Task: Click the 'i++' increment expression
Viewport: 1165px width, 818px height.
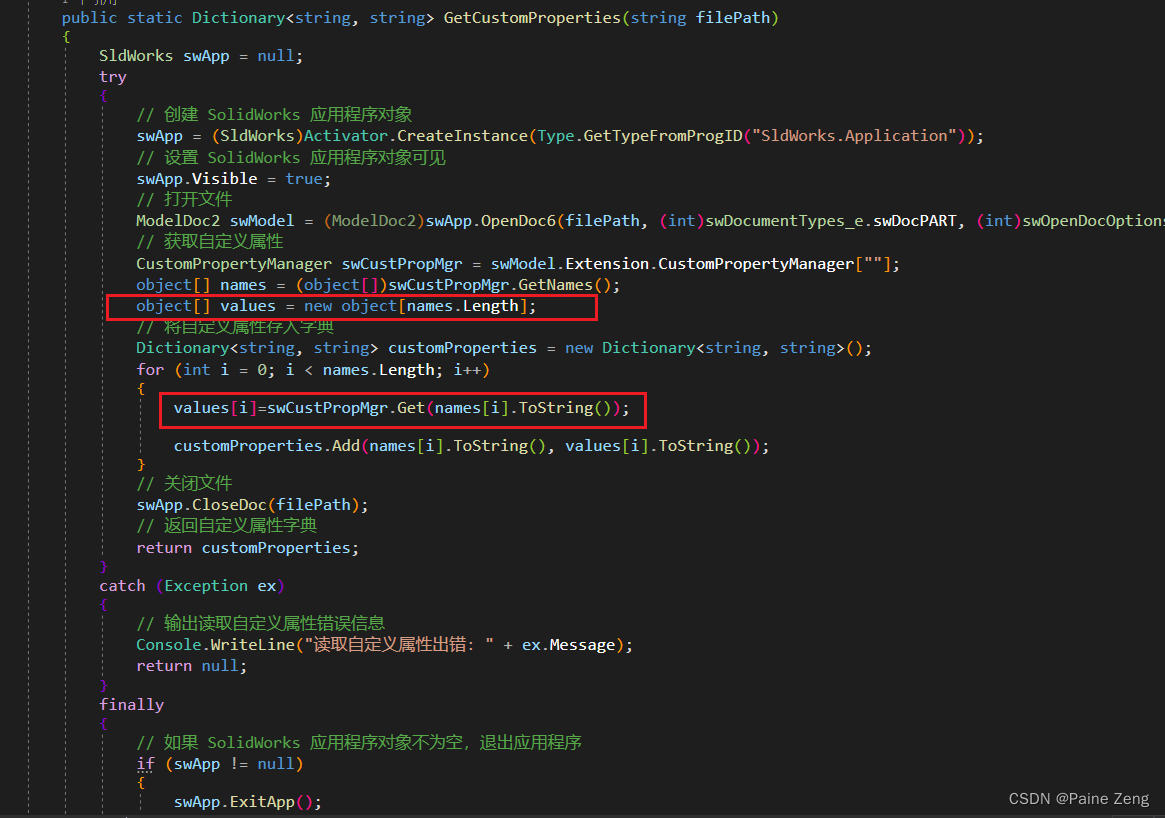Action: [467, 370]
